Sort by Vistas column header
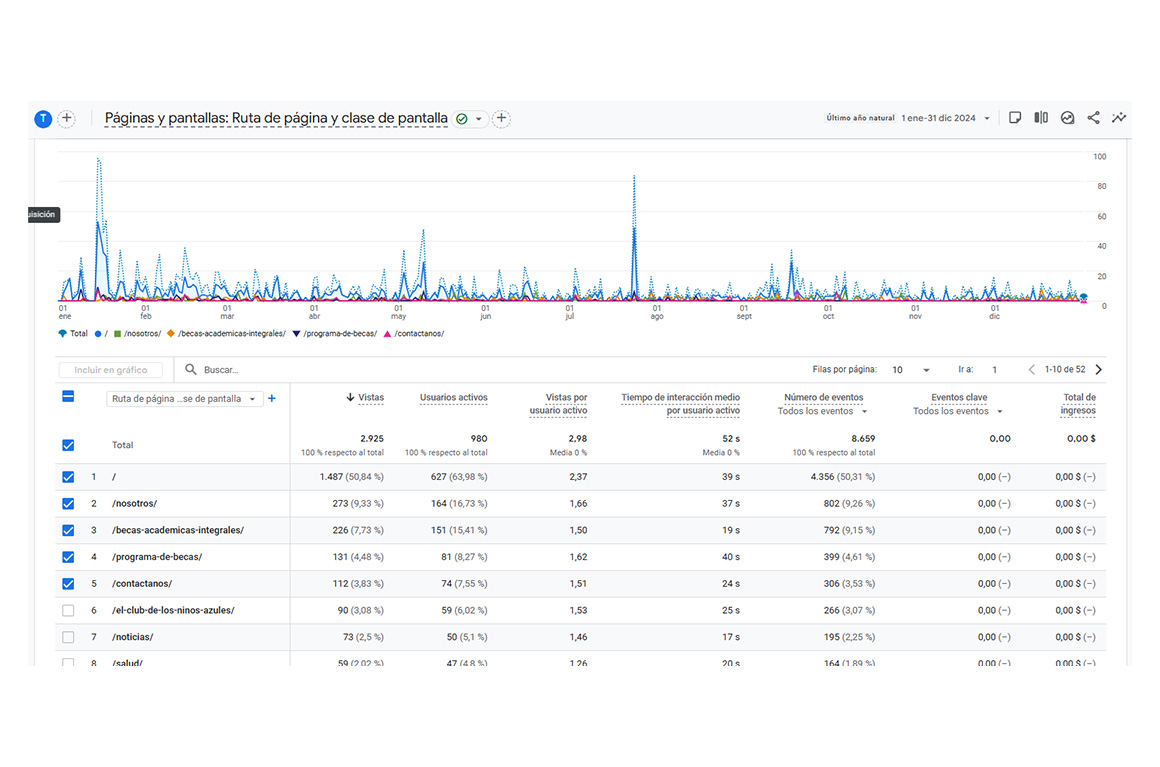 click(370, 398)
